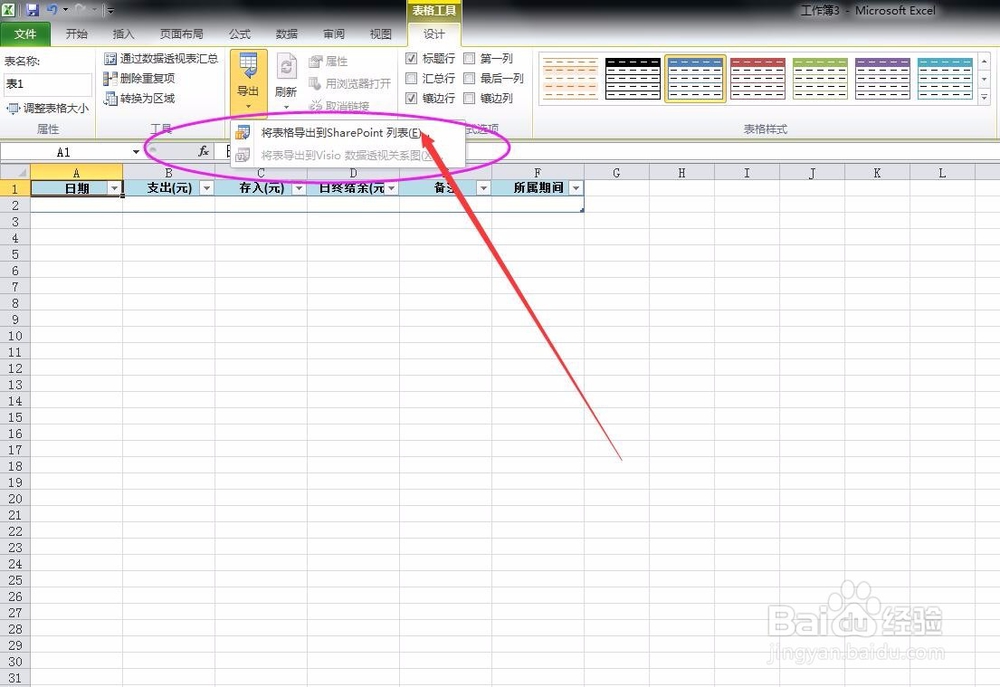Click Summarize with PivotTable (通过数据透视表汇总)
This screenshot has width=1000, height=687.
161,59
